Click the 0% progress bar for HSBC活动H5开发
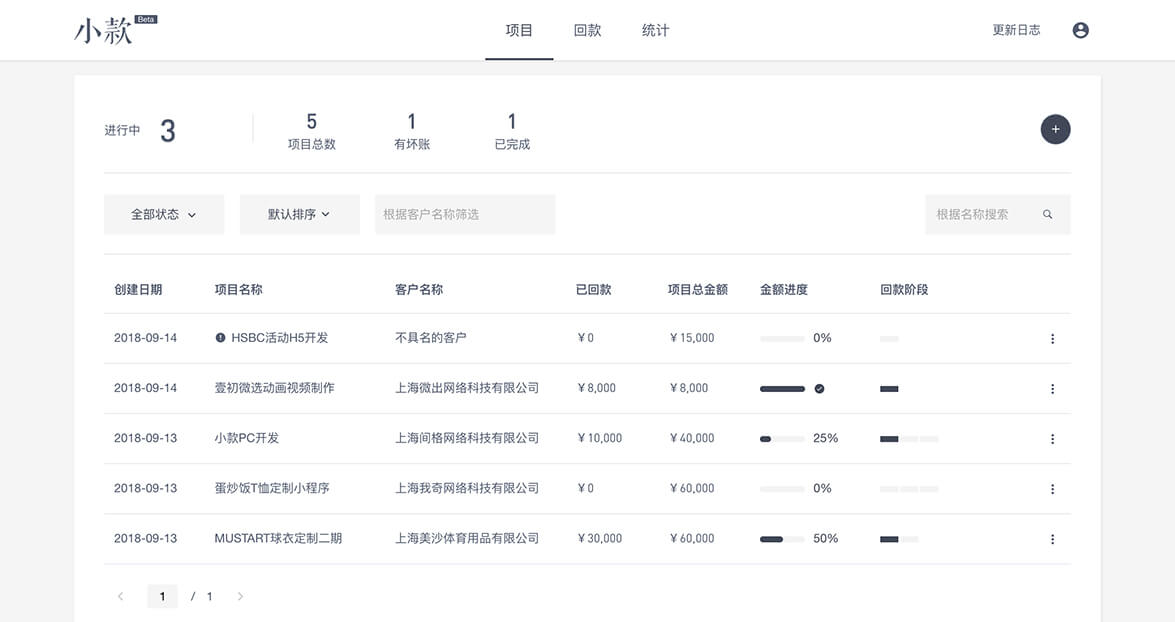This screenshot has height=622, width=1175. pos(782,339)
